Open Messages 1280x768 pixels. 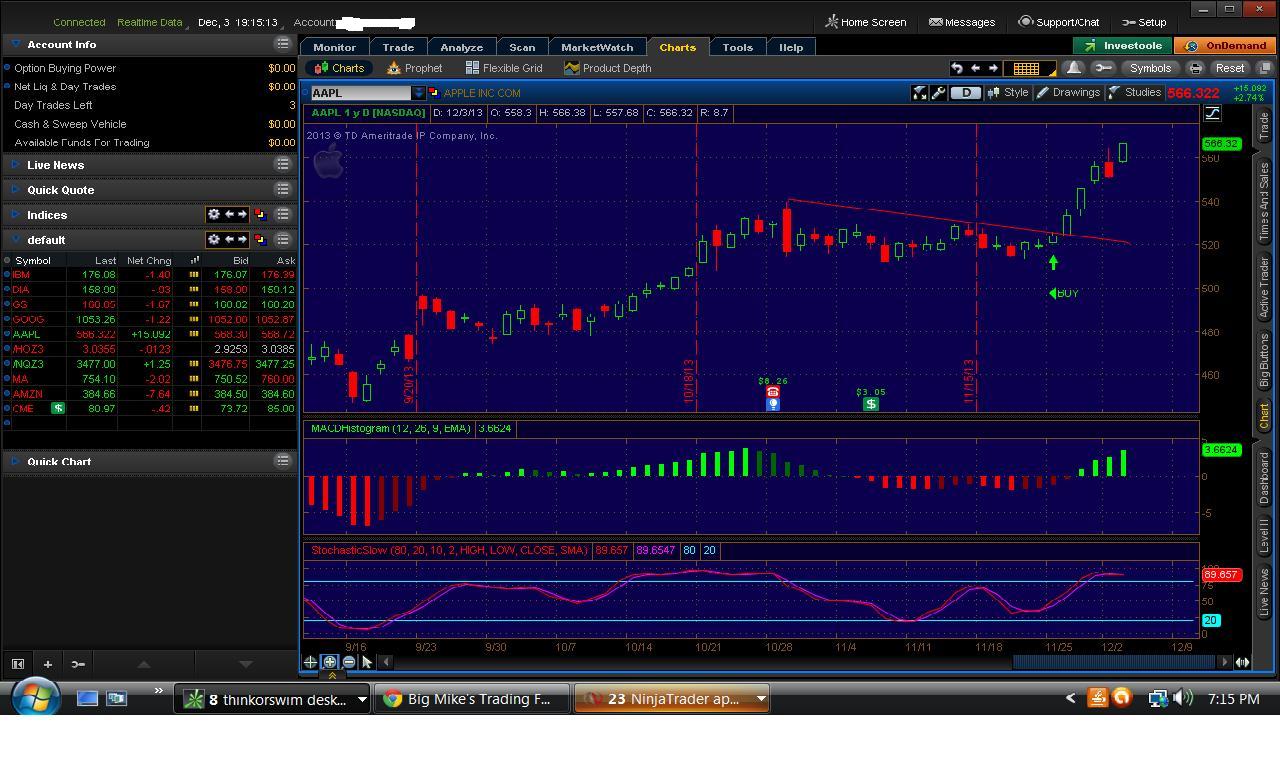962,22
